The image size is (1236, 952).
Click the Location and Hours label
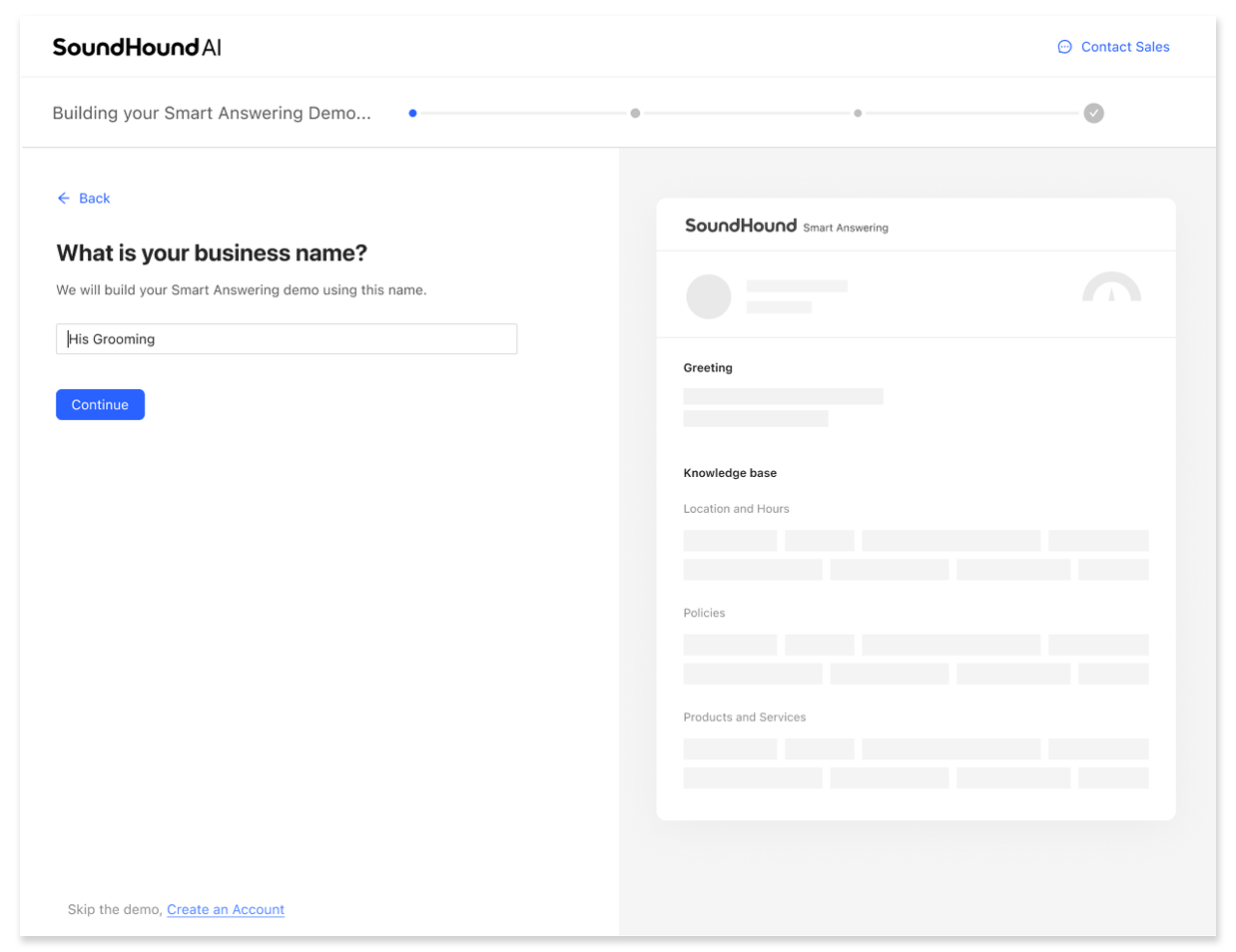click(x=736, y=508)
